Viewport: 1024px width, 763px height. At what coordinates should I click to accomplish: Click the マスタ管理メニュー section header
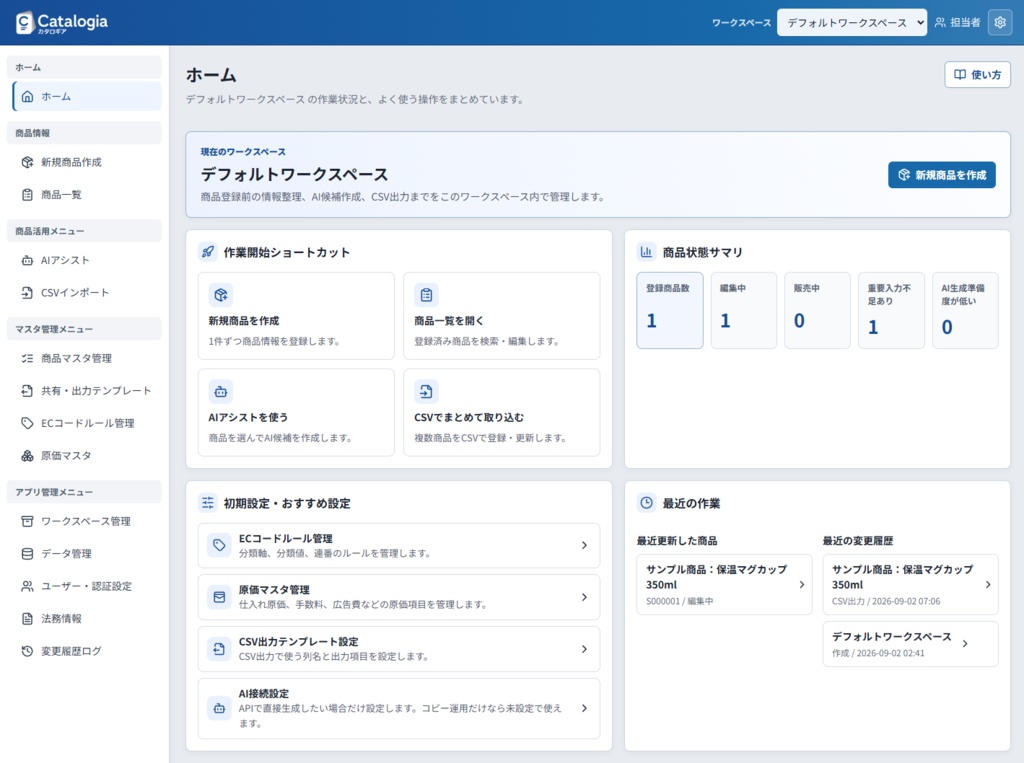pyautogui.click(x=84, y=329)
